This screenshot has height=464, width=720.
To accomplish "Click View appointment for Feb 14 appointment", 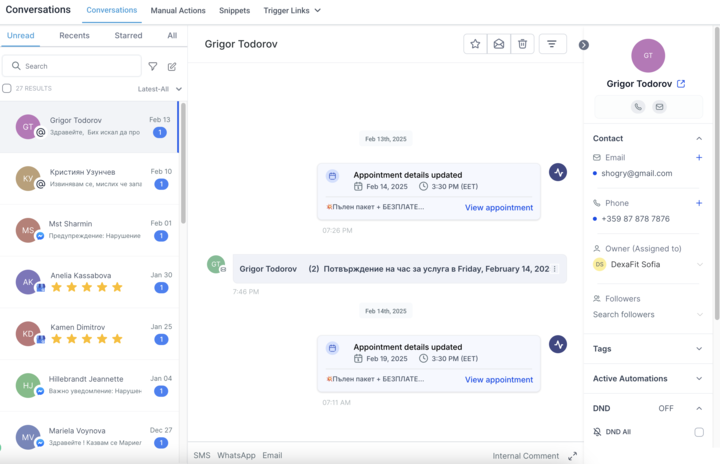I will pyautogui.click(x=498, y=208).
